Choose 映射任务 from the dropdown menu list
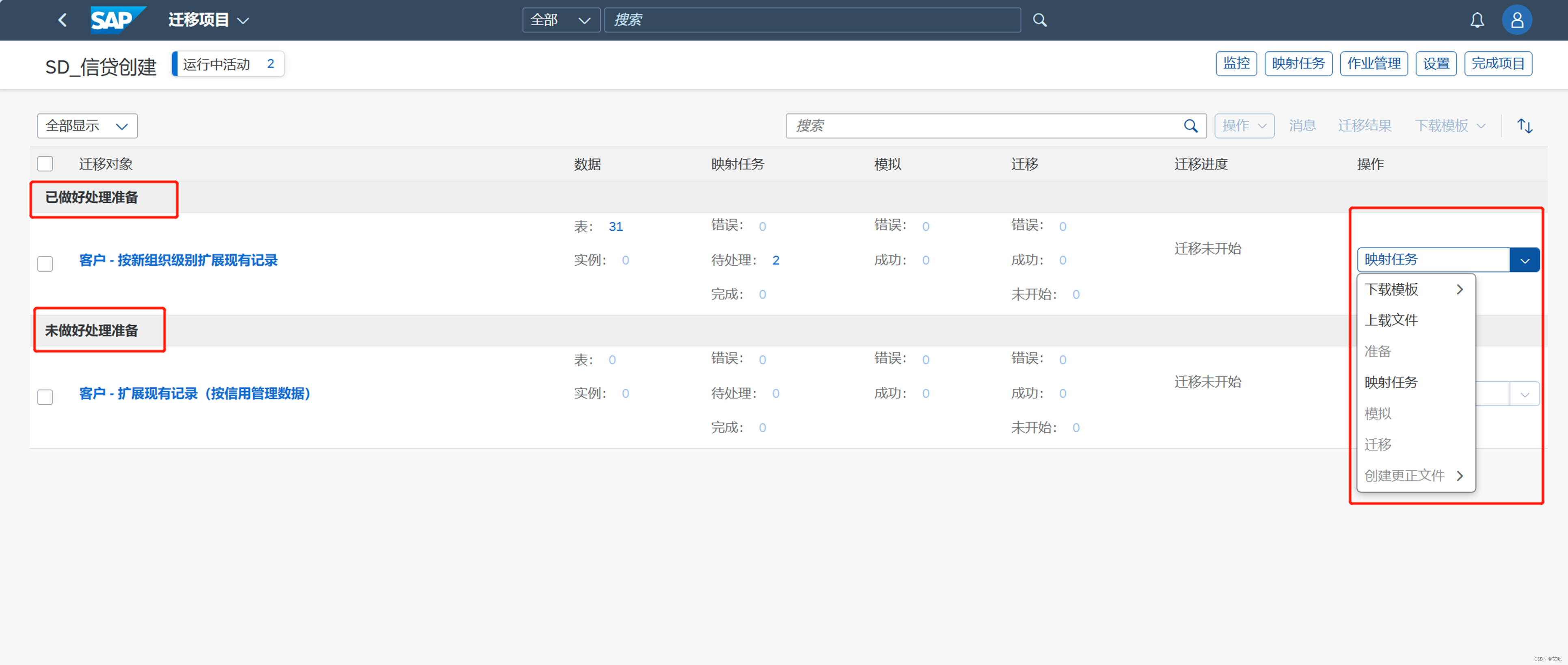 1415,382
